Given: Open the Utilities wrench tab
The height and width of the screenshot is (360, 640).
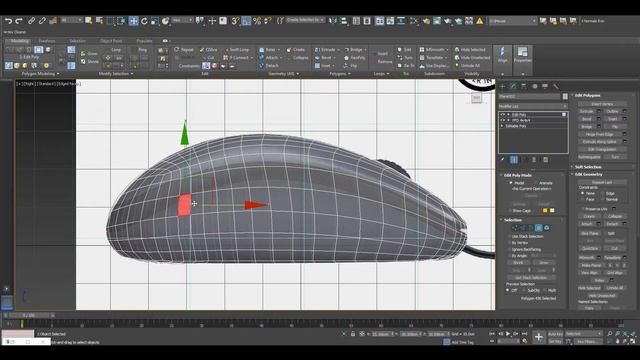Looking at the screenshot, I should [556, 86].
